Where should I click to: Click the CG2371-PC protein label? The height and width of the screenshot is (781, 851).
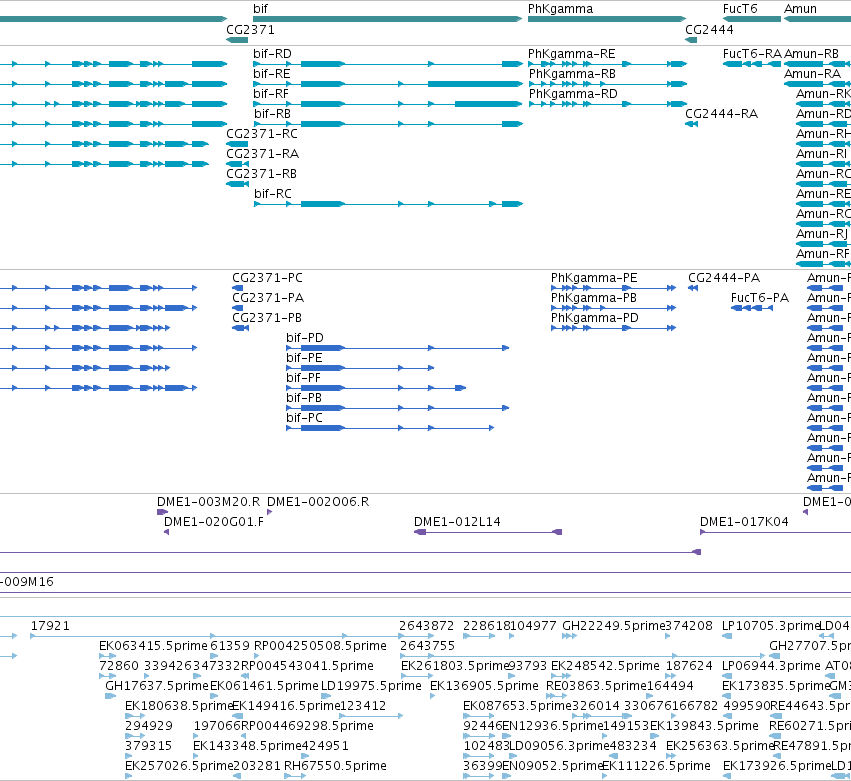tap(268, 278)
